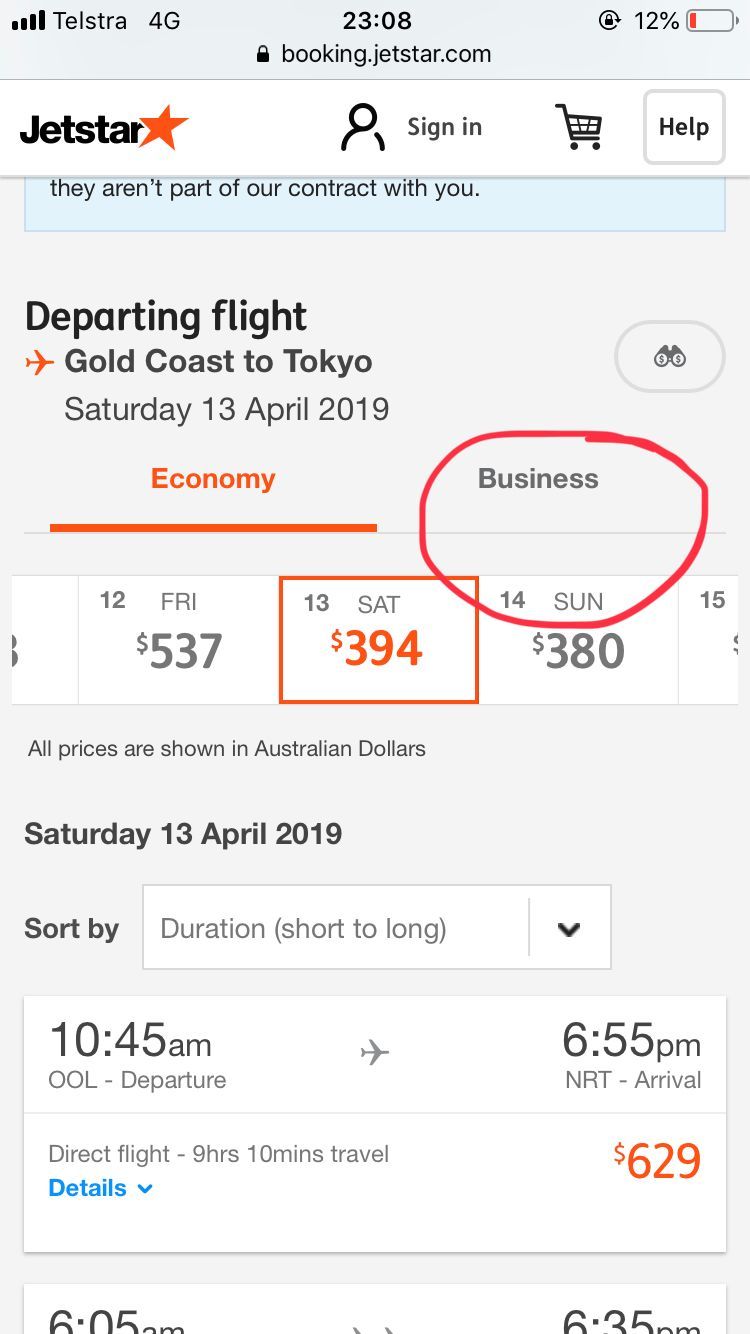This screenshot has height=1334, width=750.
Task: Tap the Sign in person icon
Action: coord(362,127)
